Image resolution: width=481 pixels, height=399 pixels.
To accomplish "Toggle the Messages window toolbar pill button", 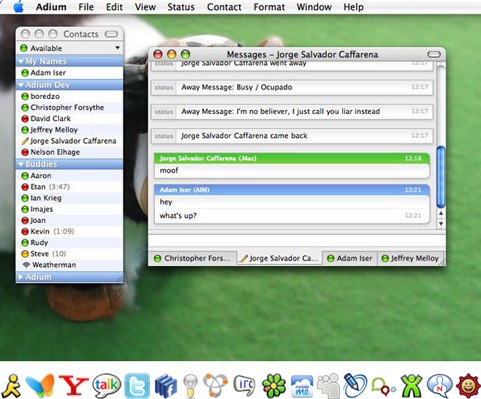I will [434, 54].
